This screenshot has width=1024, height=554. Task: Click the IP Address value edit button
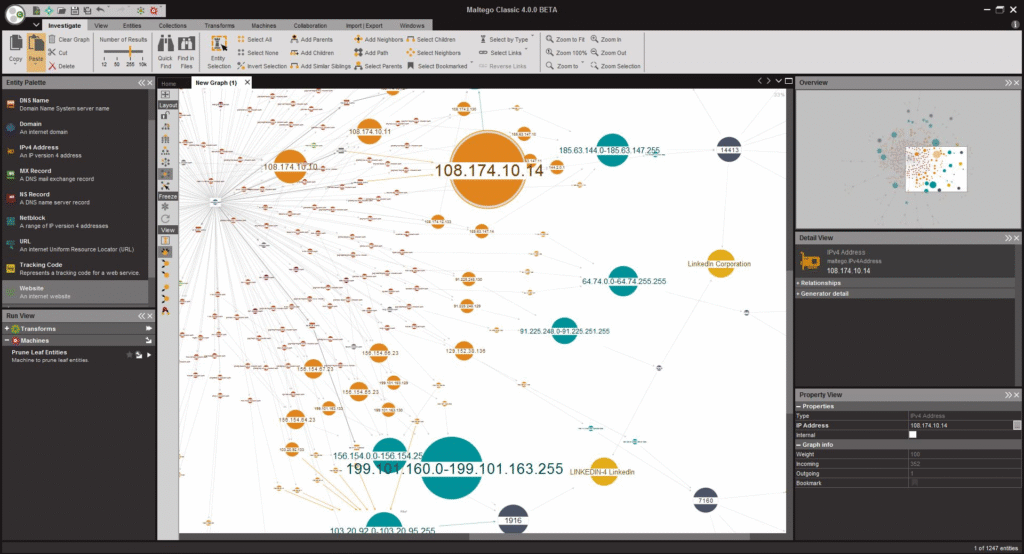click(x=1017, y=425)
